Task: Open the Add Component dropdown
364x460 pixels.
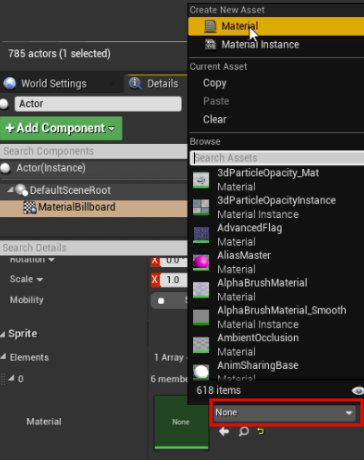Action: tap(61, 128)
